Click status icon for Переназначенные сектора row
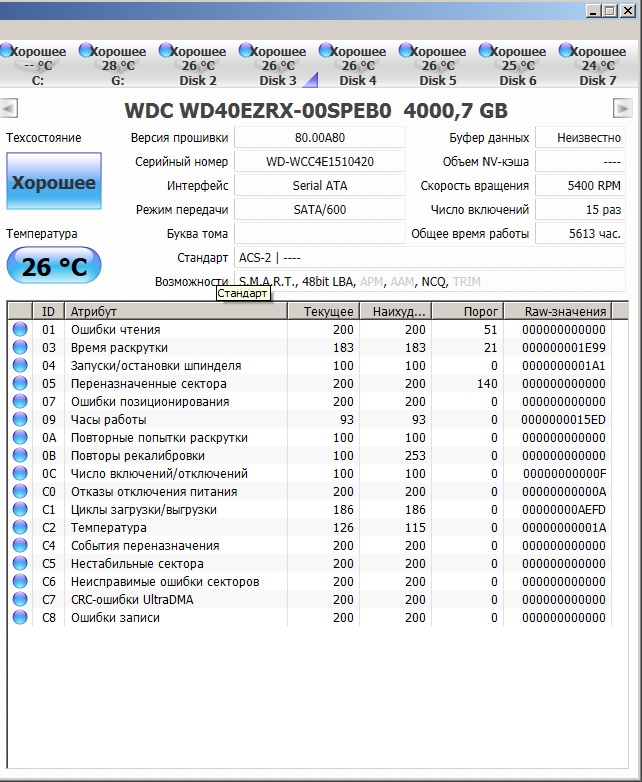 20,383
